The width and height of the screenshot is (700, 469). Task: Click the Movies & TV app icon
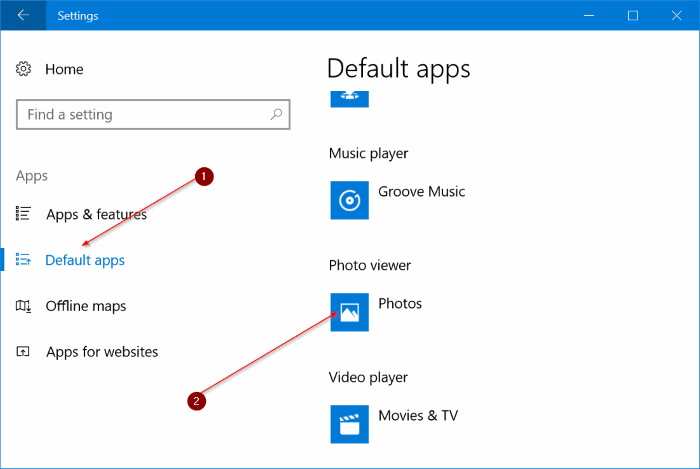350,424
